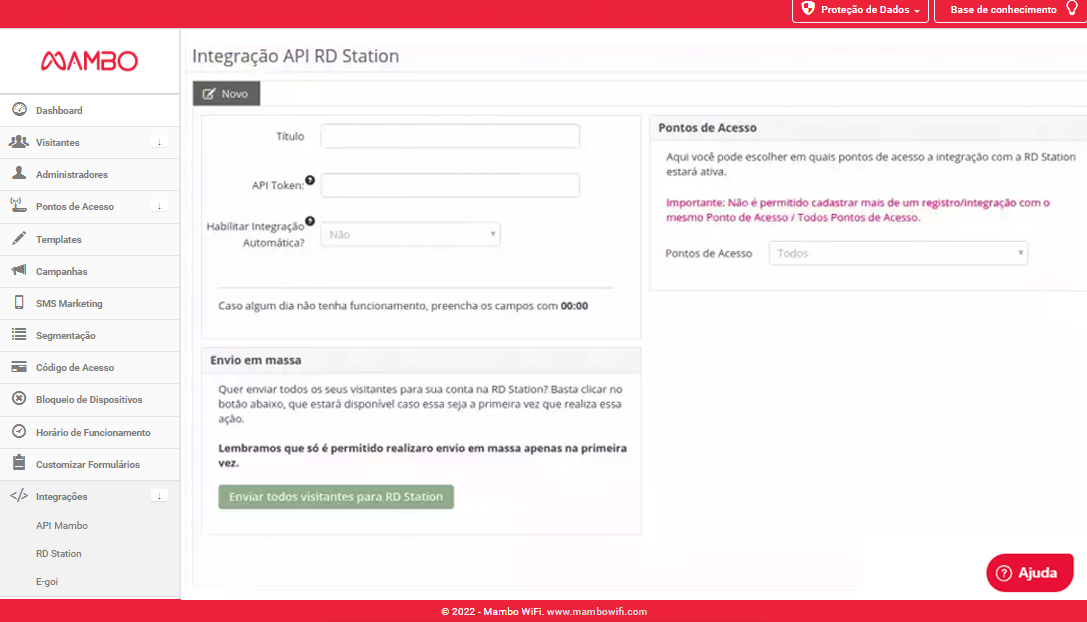Click the lightbulb icon in Base de conhecimento
The width and height of the screenshot is (1087, 622).
[x=1072, y=8]
